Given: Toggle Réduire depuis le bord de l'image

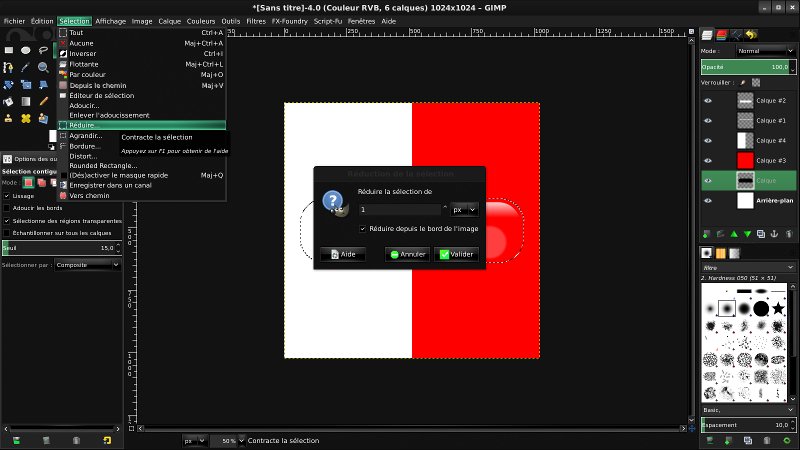Looking at the screenshot, I should 363,229.
